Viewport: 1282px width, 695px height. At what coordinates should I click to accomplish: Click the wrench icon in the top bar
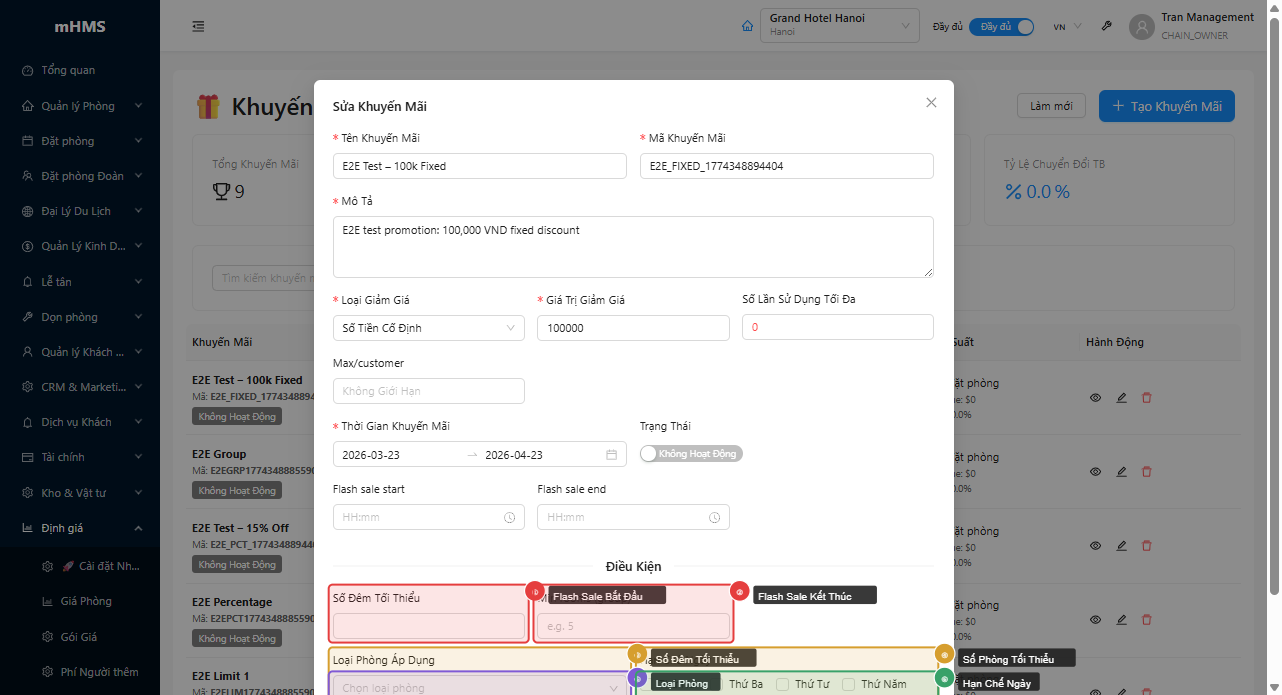[x=1106, y=26]
